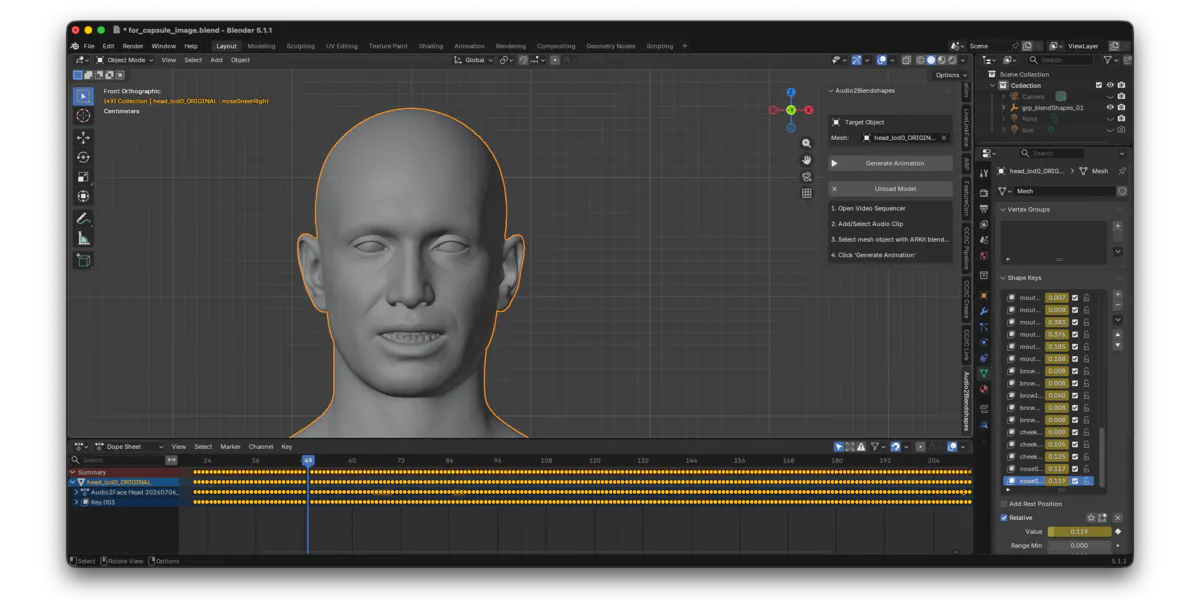
Task: Open the viewport header Object menu
Action: pyautogui.click(x=240, y=60)
